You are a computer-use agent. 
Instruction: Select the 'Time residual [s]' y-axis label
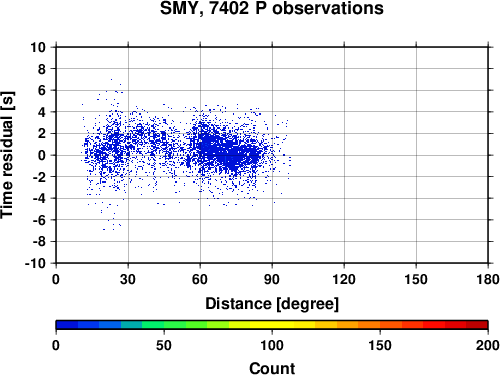click(7, 155)
